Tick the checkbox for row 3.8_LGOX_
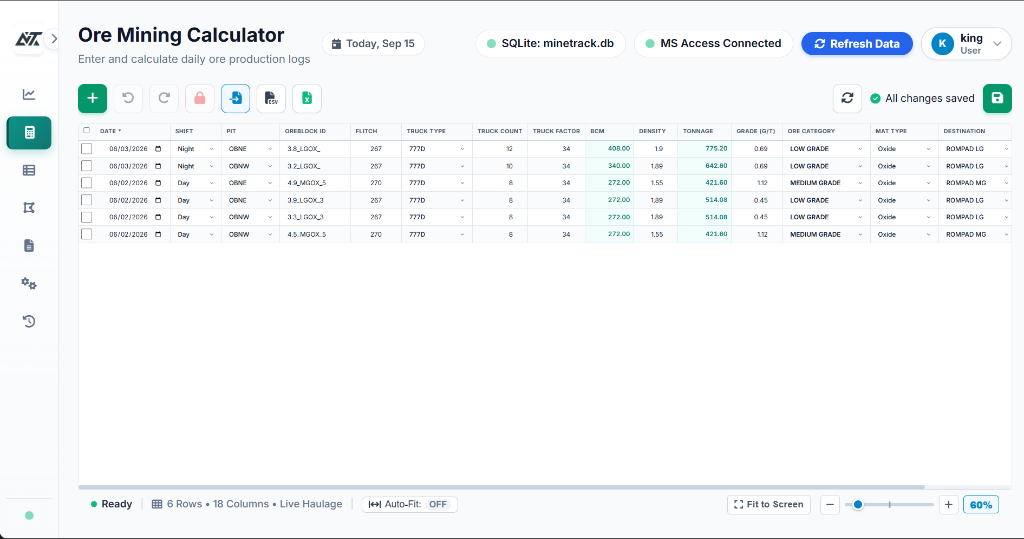Viewport: 1024px width, 539px height. [x=86, y=149]
